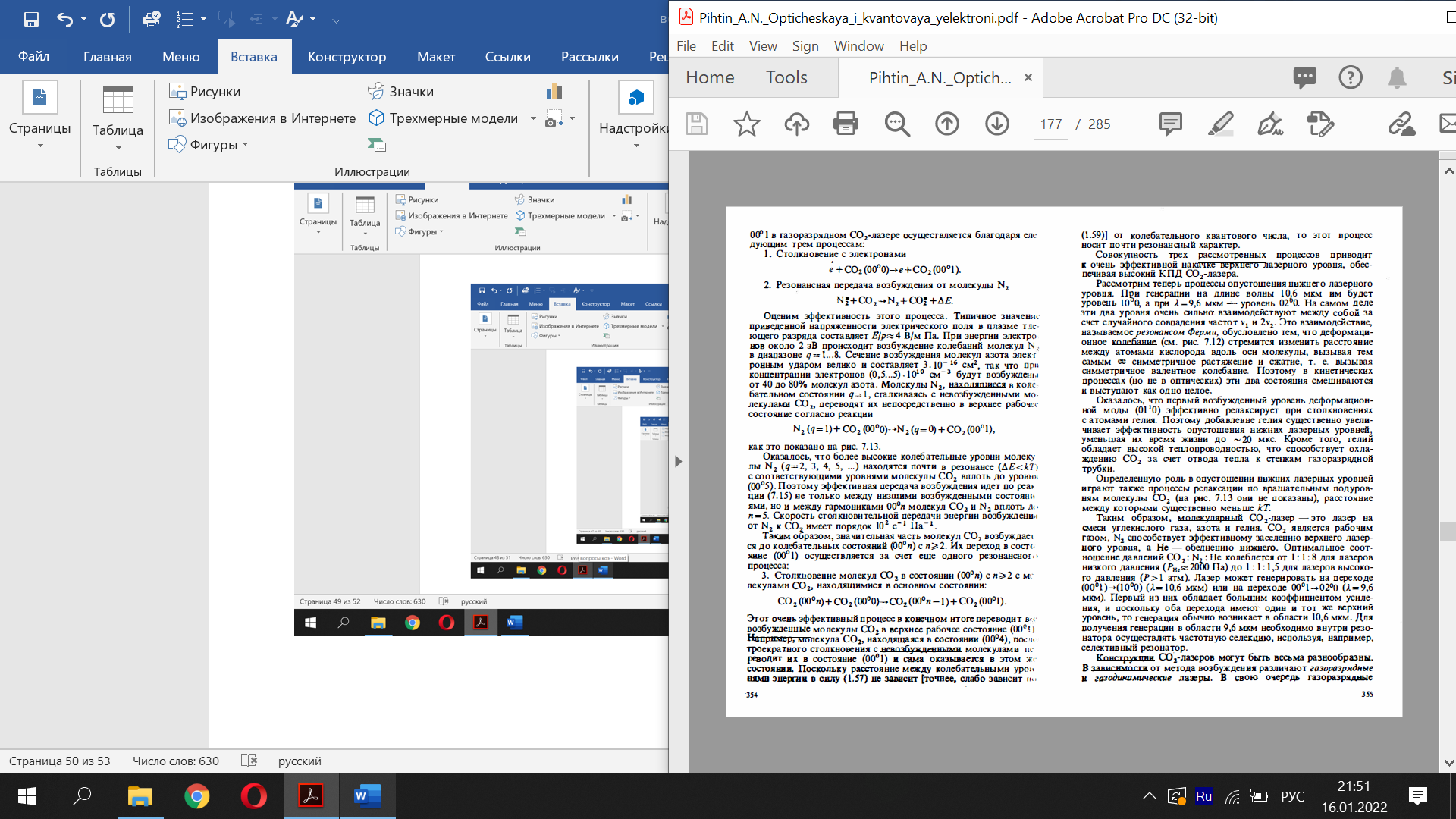Save the PDF file in Acrobat

point(696,124)
